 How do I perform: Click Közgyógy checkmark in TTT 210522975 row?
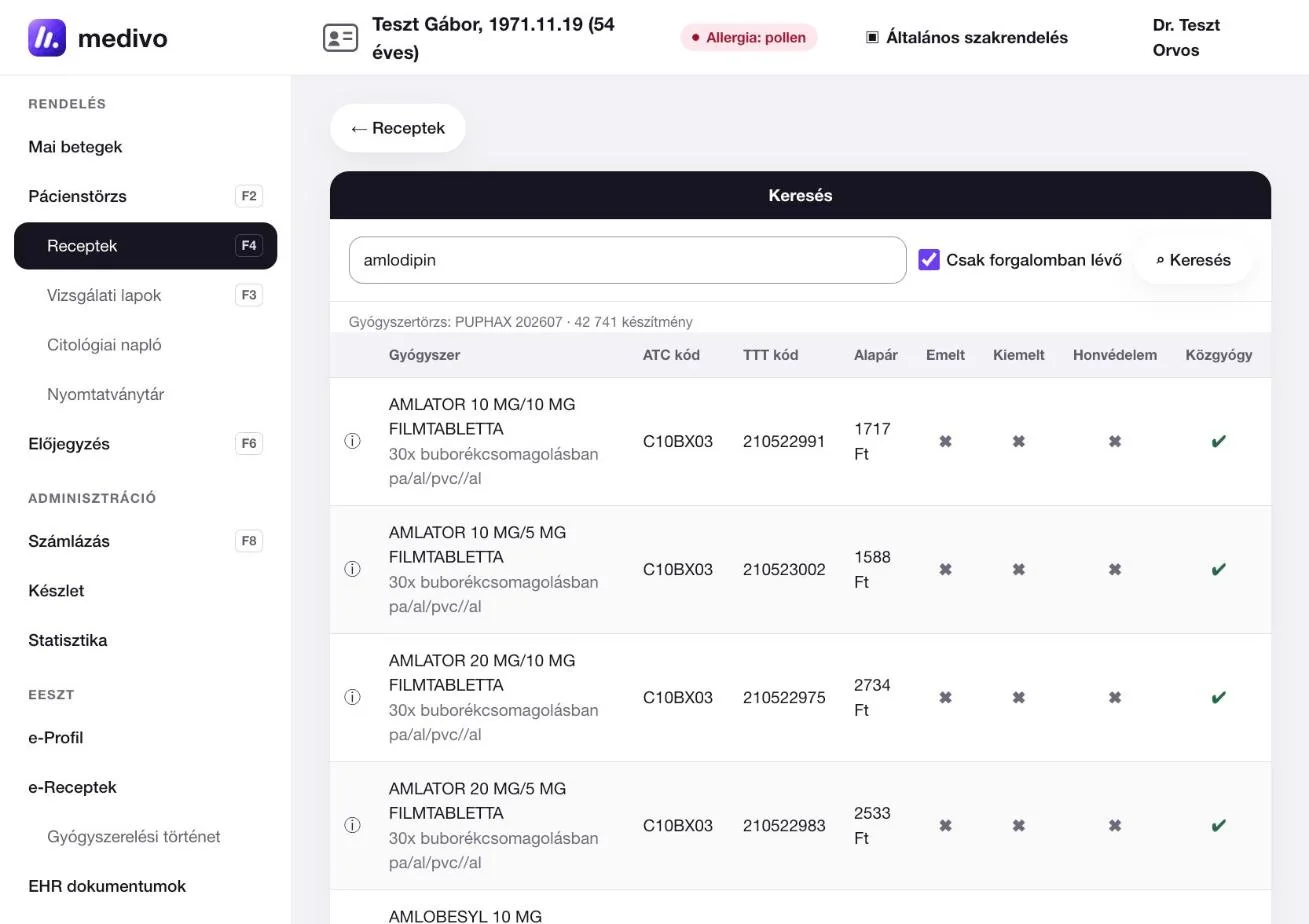1218,697
